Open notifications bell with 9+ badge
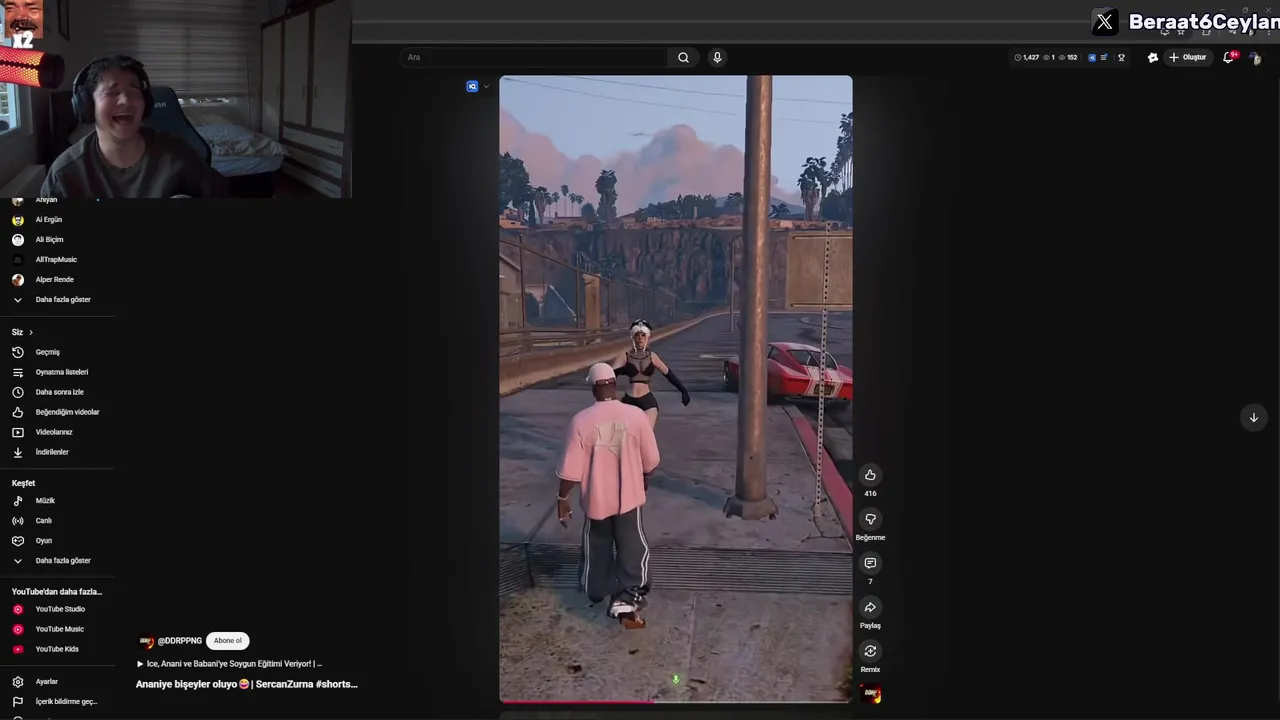This screenshot has width=1280, height=720. coord(1229,57)
